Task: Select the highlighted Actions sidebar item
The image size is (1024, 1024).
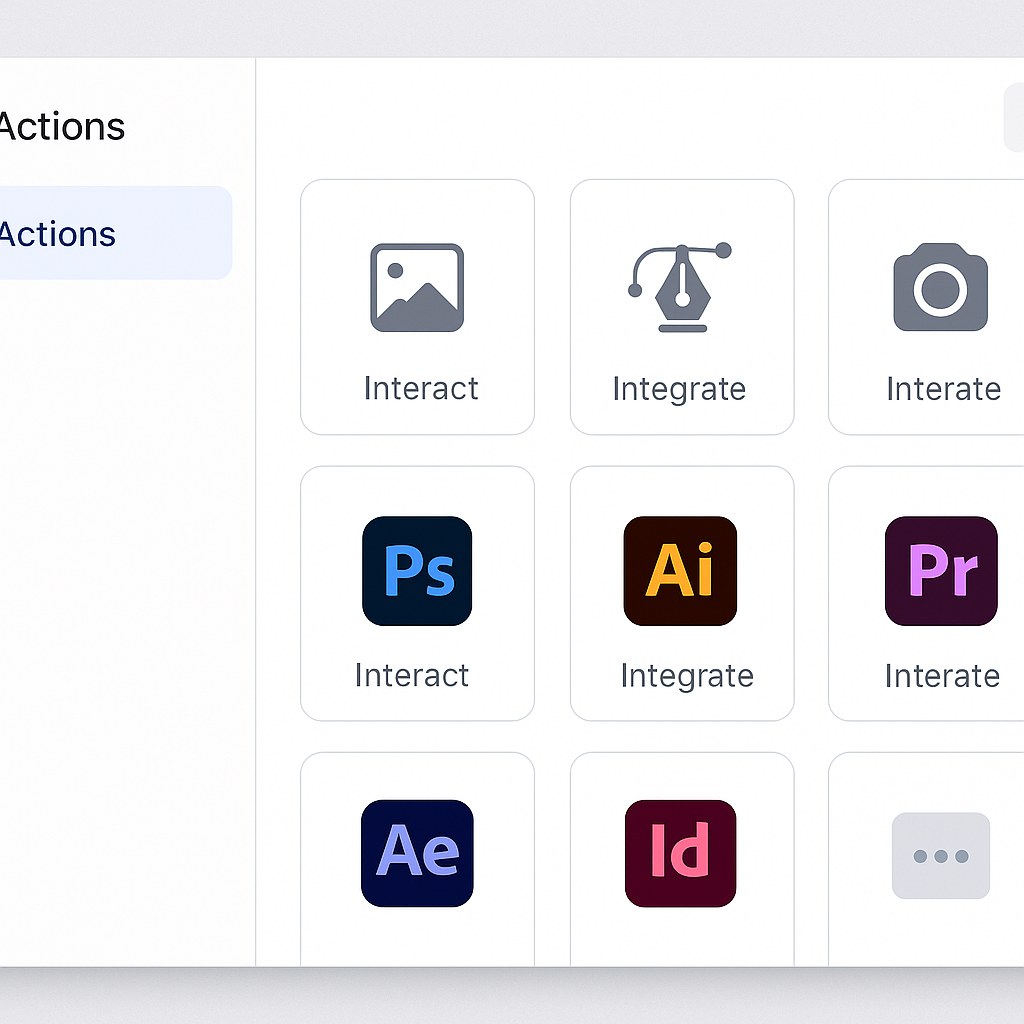Action: (116, 233)
